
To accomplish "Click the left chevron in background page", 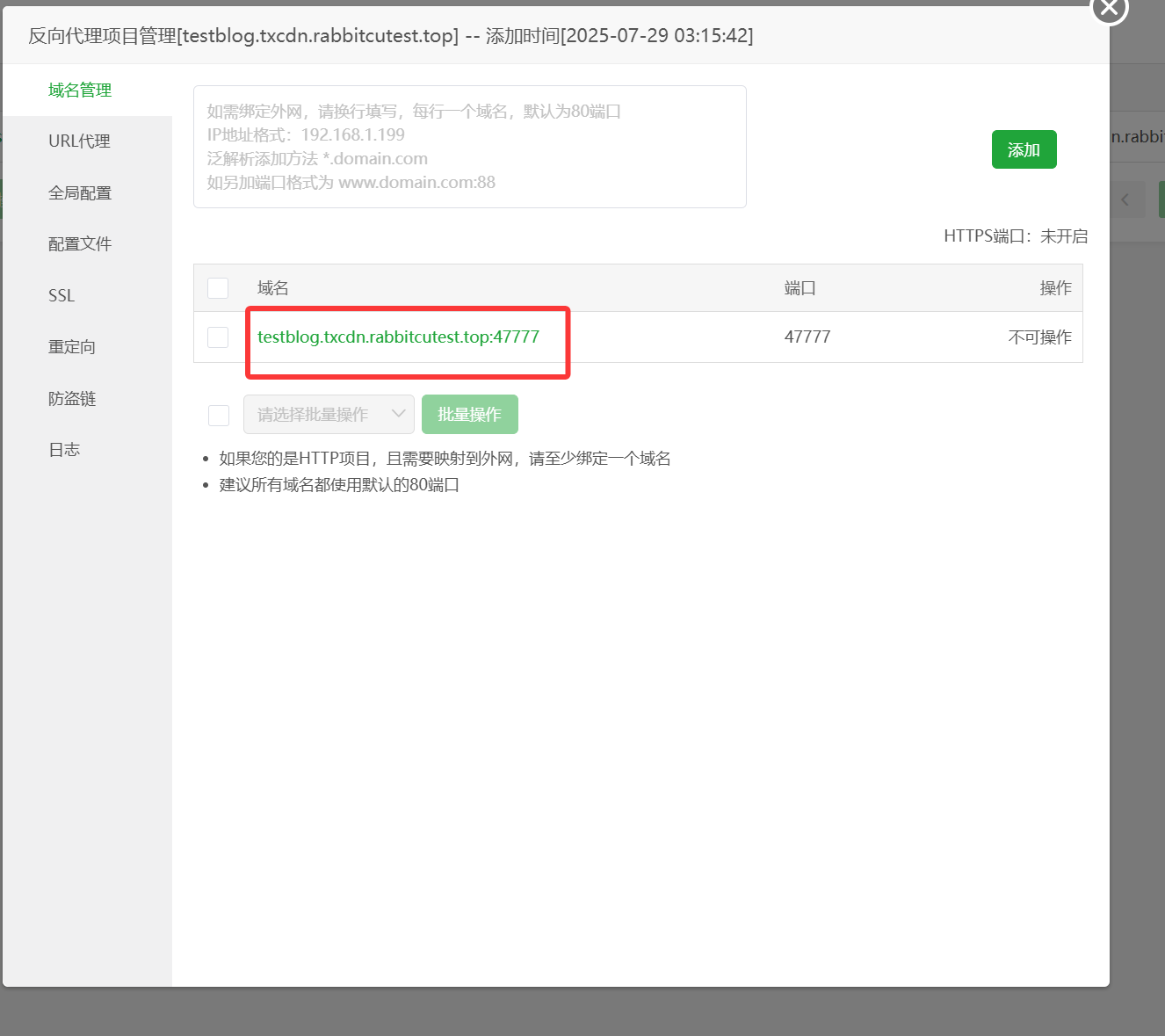I will [1125, 199].
